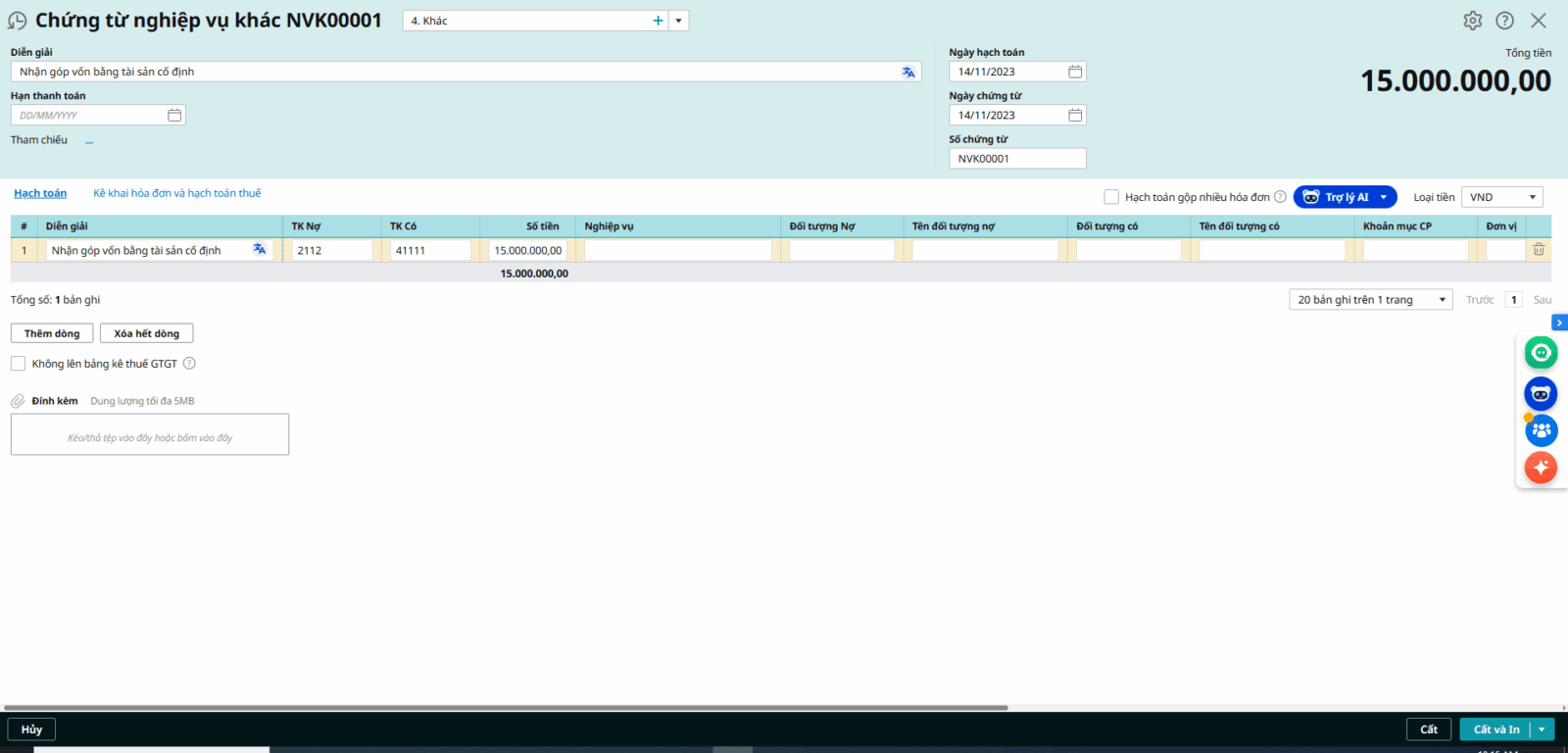Viewport: 1568px width, 753px height.
Task: Tick Không lên bảng kê thuế GTGT checkbox
Action: [x=18, y=364]
